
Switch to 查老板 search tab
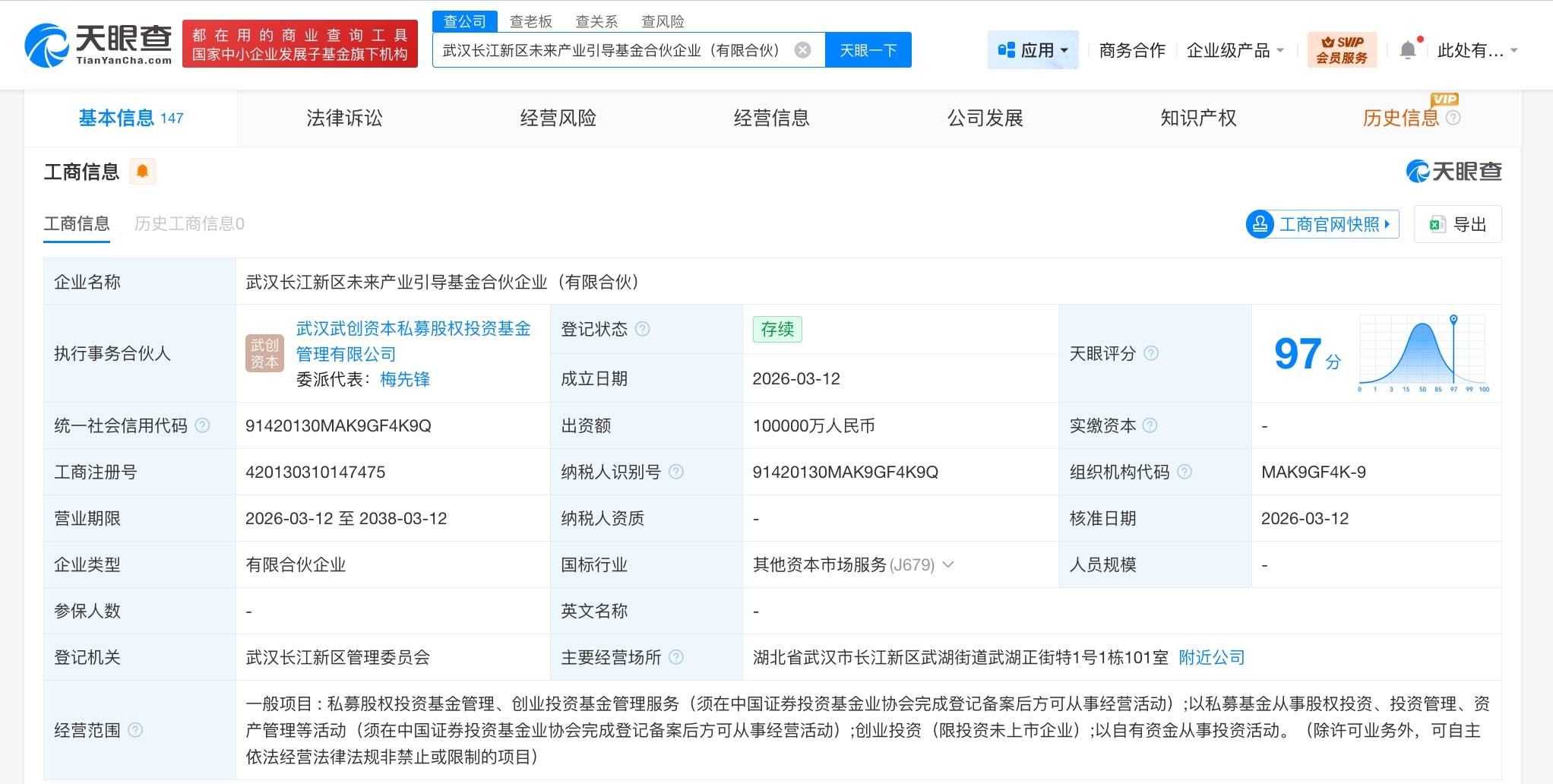point(530,21)
